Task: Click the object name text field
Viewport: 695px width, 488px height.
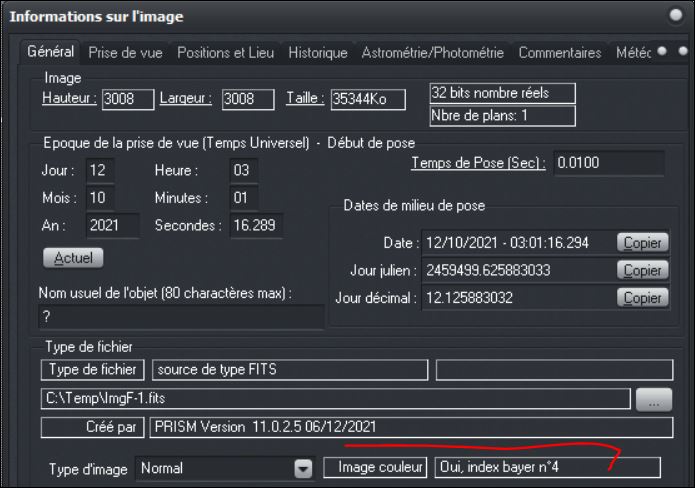Action: click(180, 316)
